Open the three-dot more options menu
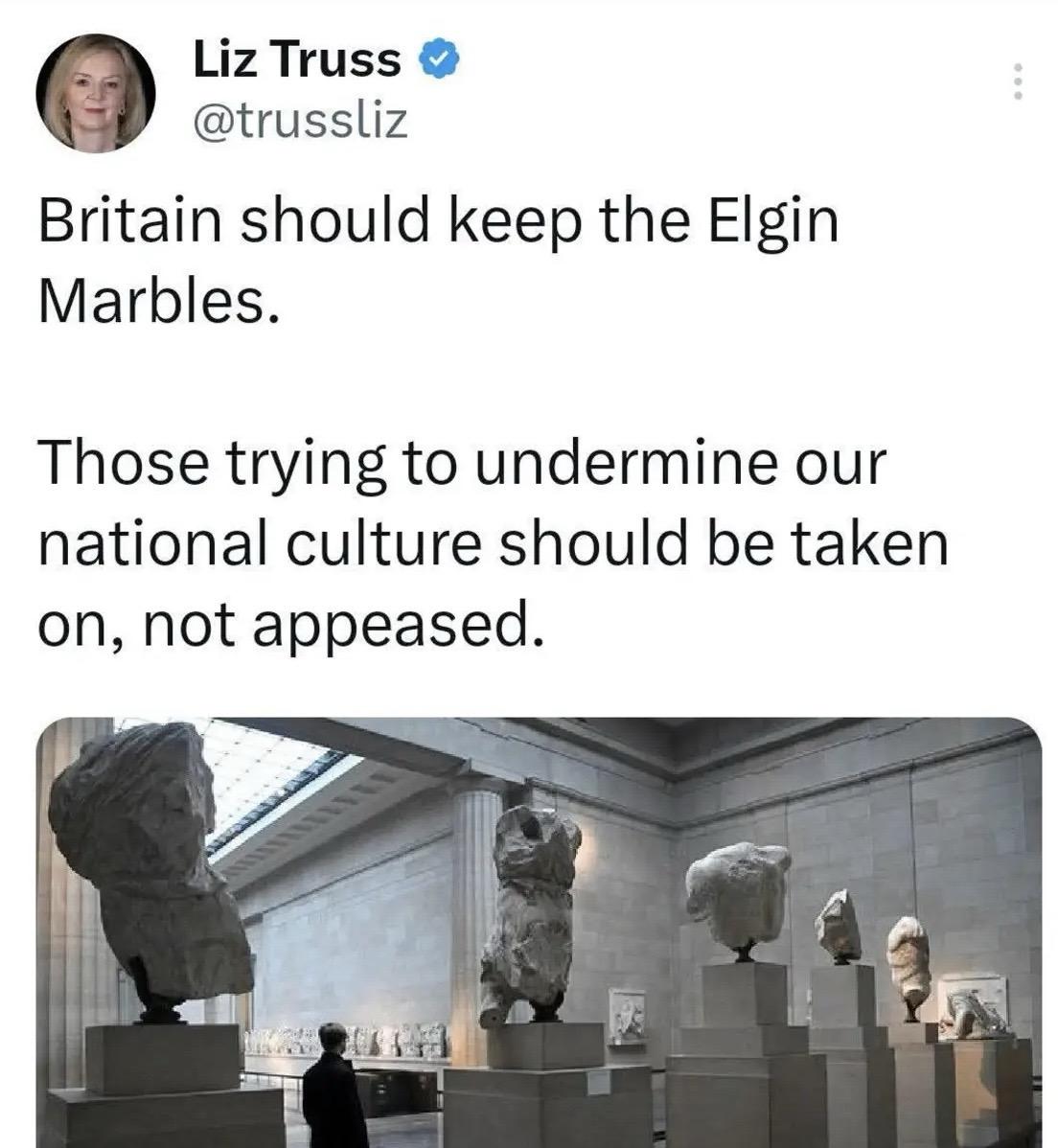This screenshot has width=1058, height=1148. [x=1017, y=81]
